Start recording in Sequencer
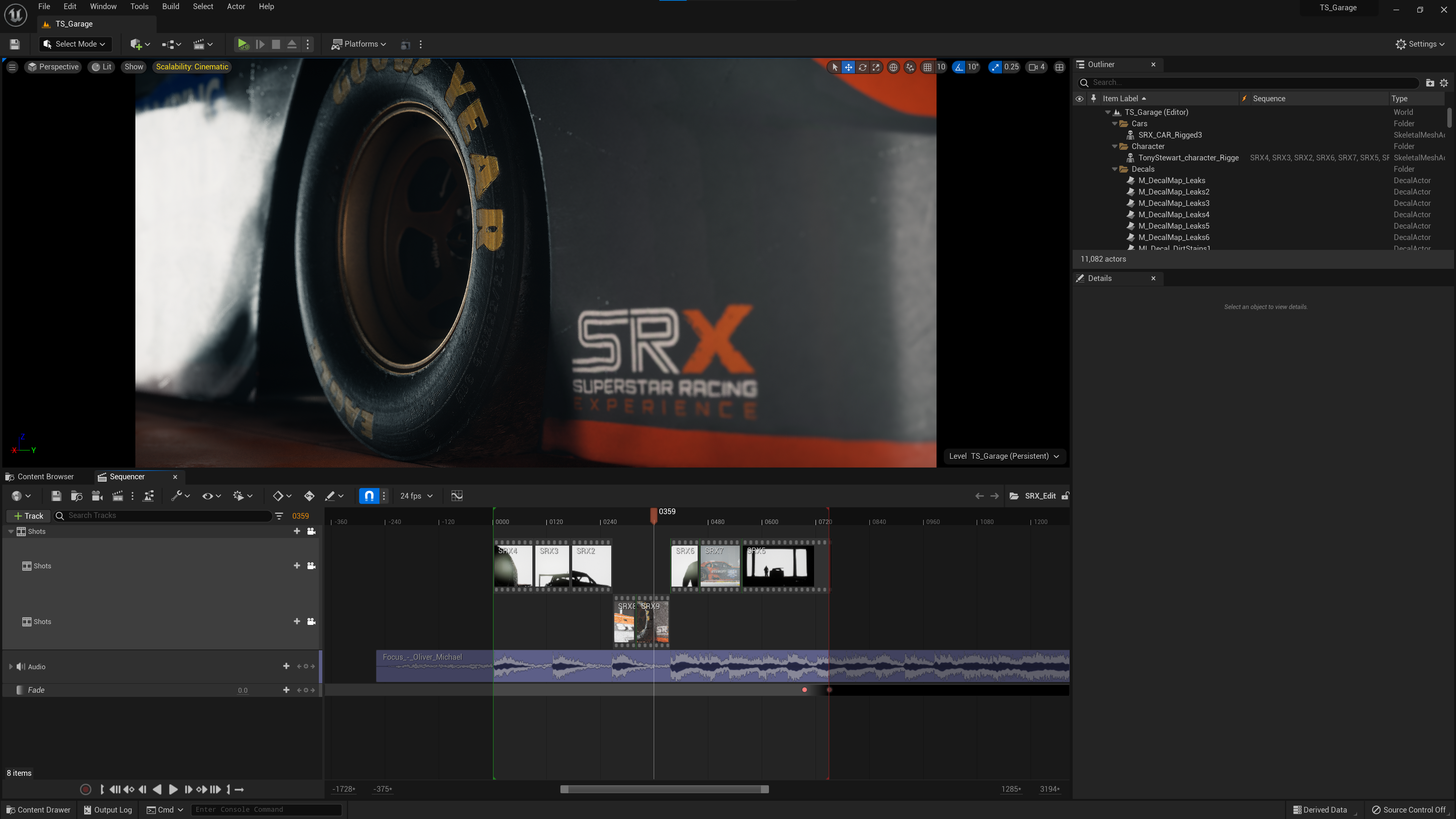Image resolution: width=1456 pixels, height=819 pixels. (85, 789)
